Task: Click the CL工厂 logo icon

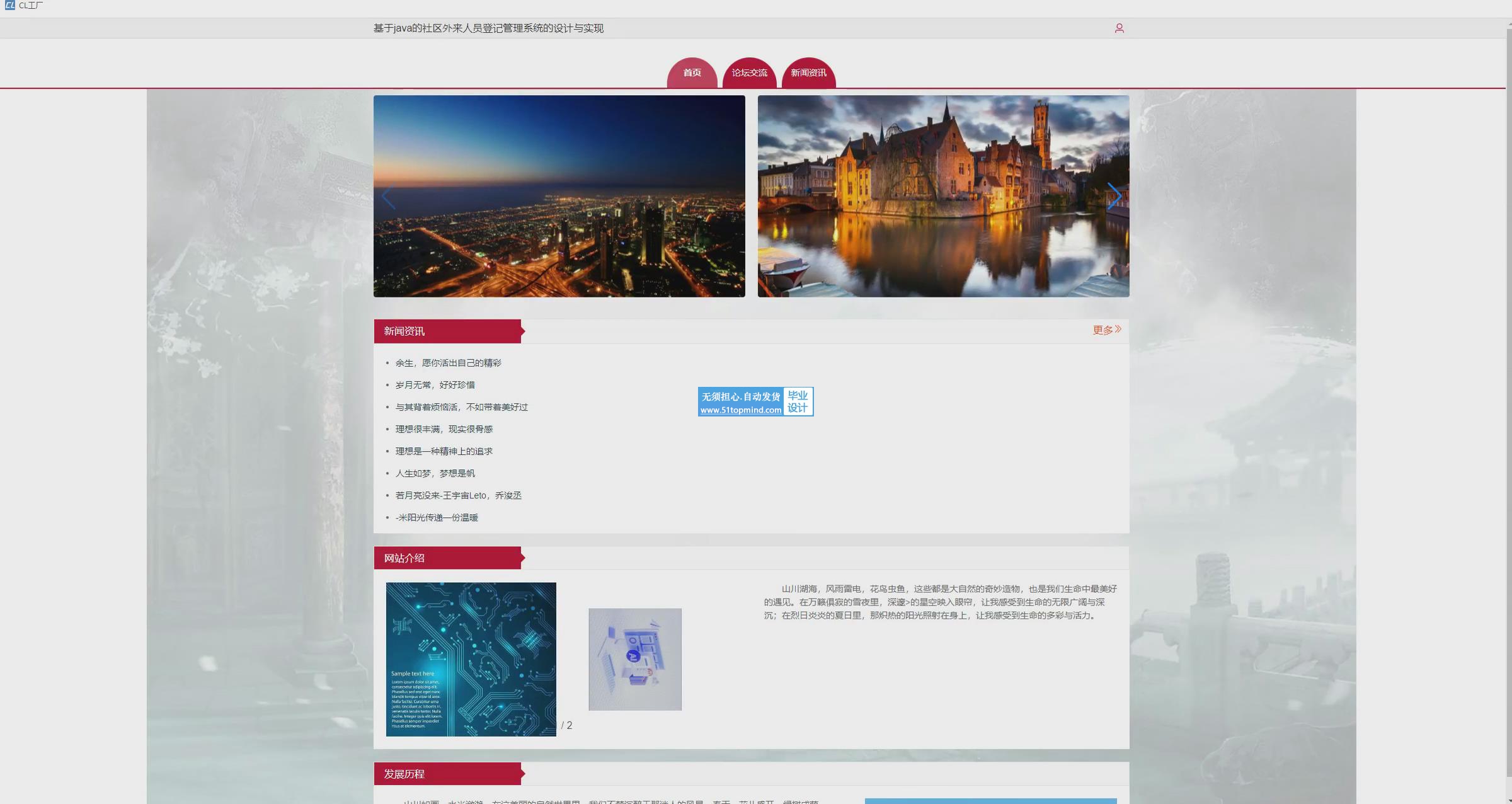Action: click(x=9, y=6)
